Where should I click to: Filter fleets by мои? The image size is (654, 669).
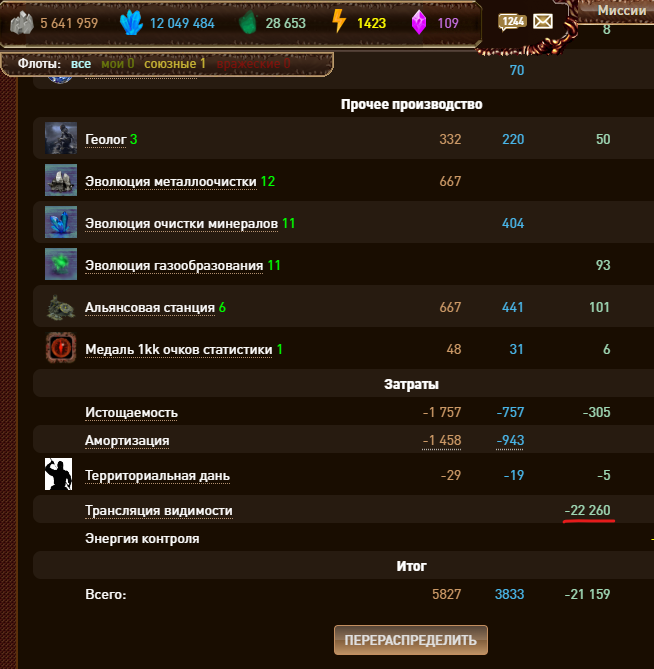118,64
